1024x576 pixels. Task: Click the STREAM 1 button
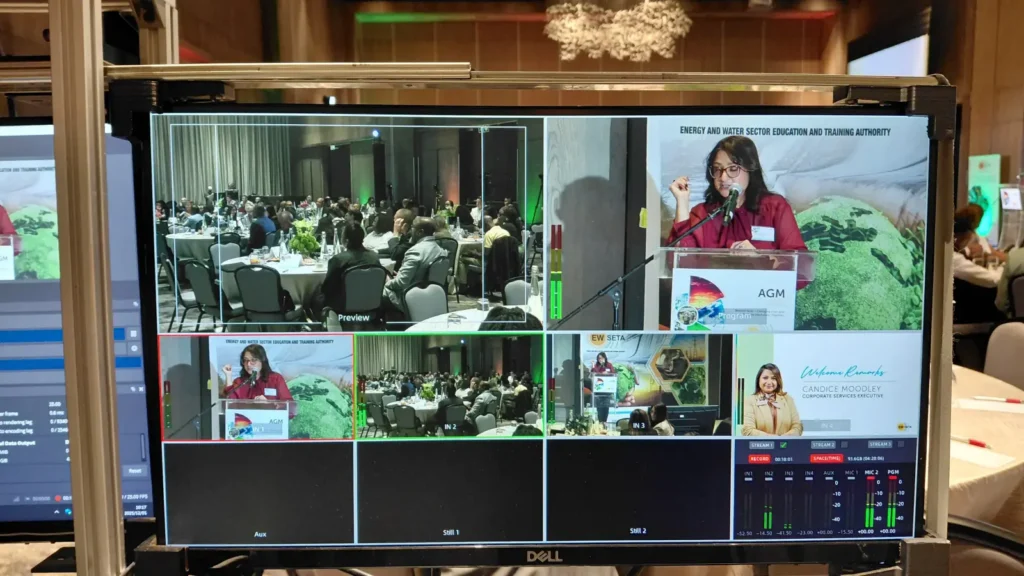click(x=761, y=445)
